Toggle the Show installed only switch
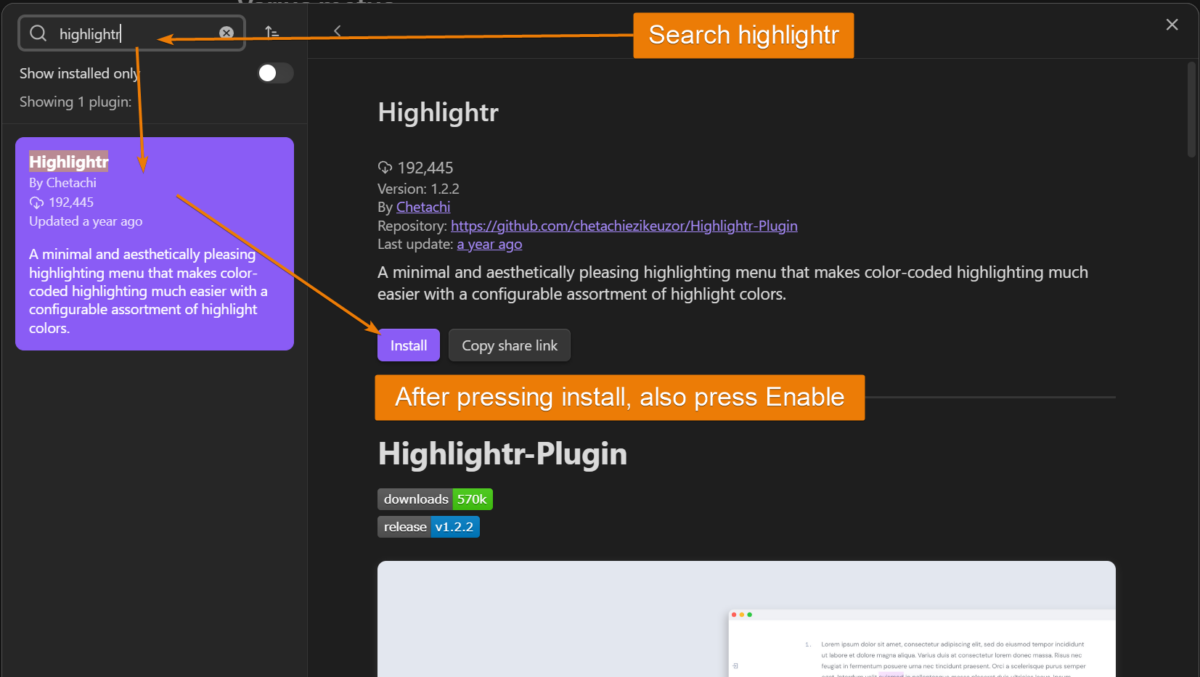 [274, 72]
